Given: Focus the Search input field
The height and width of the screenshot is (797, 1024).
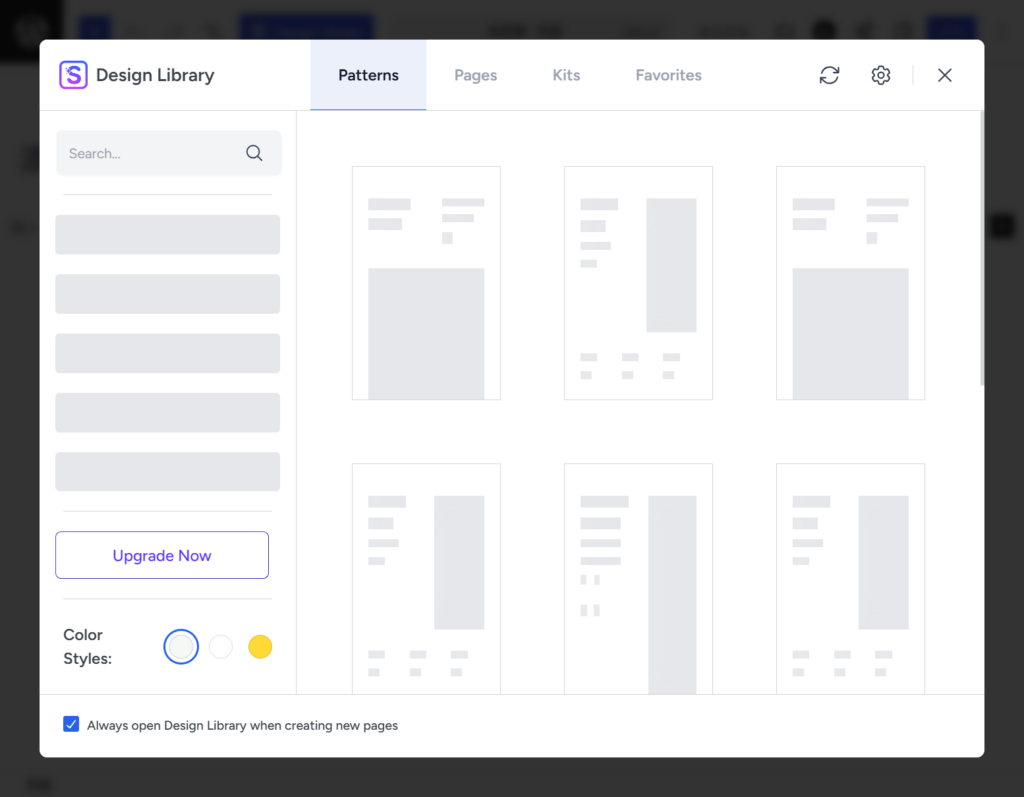Looking at the screenshot, I should [168, 153].
